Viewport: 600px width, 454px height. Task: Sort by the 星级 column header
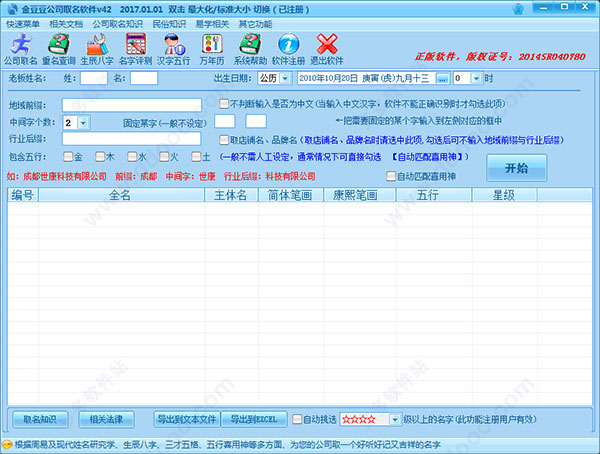[x=504, y=195]
